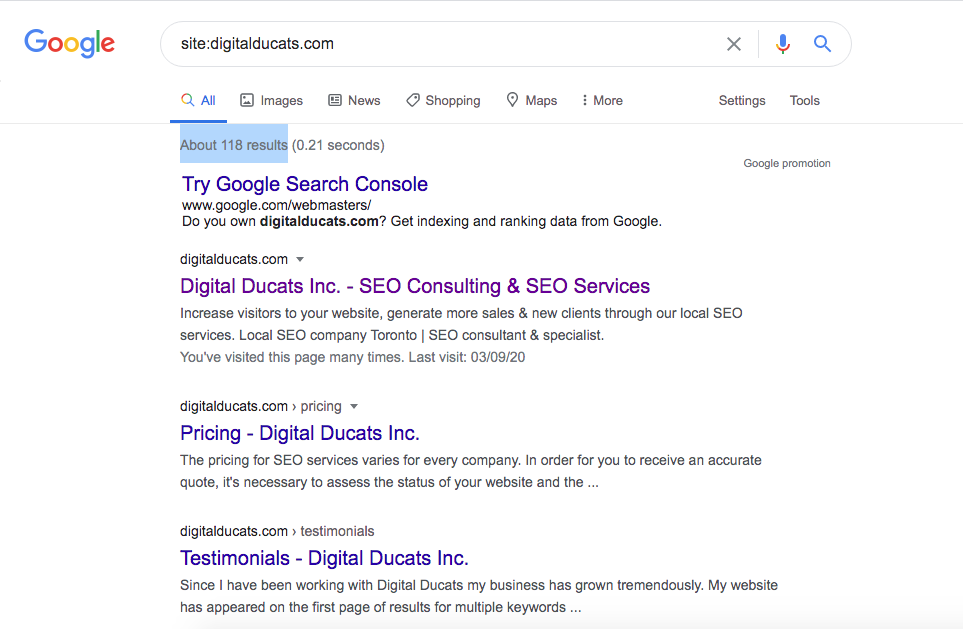Click the www.google.com/webmasters/ URL
Viewport: 963px width, 629px height.
tap(276, 205)
